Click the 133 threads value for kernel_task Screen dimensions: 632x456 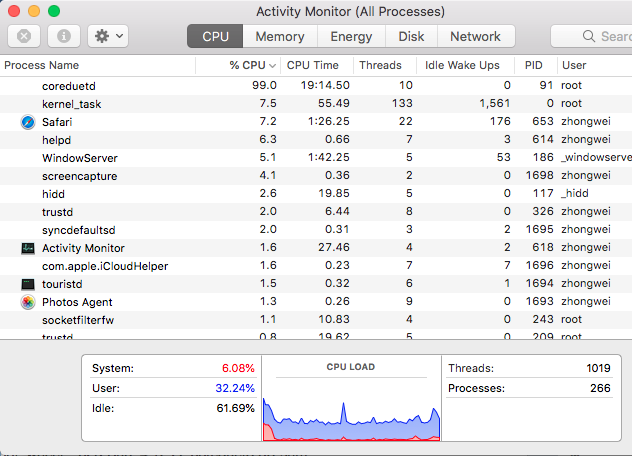point(402,104)
